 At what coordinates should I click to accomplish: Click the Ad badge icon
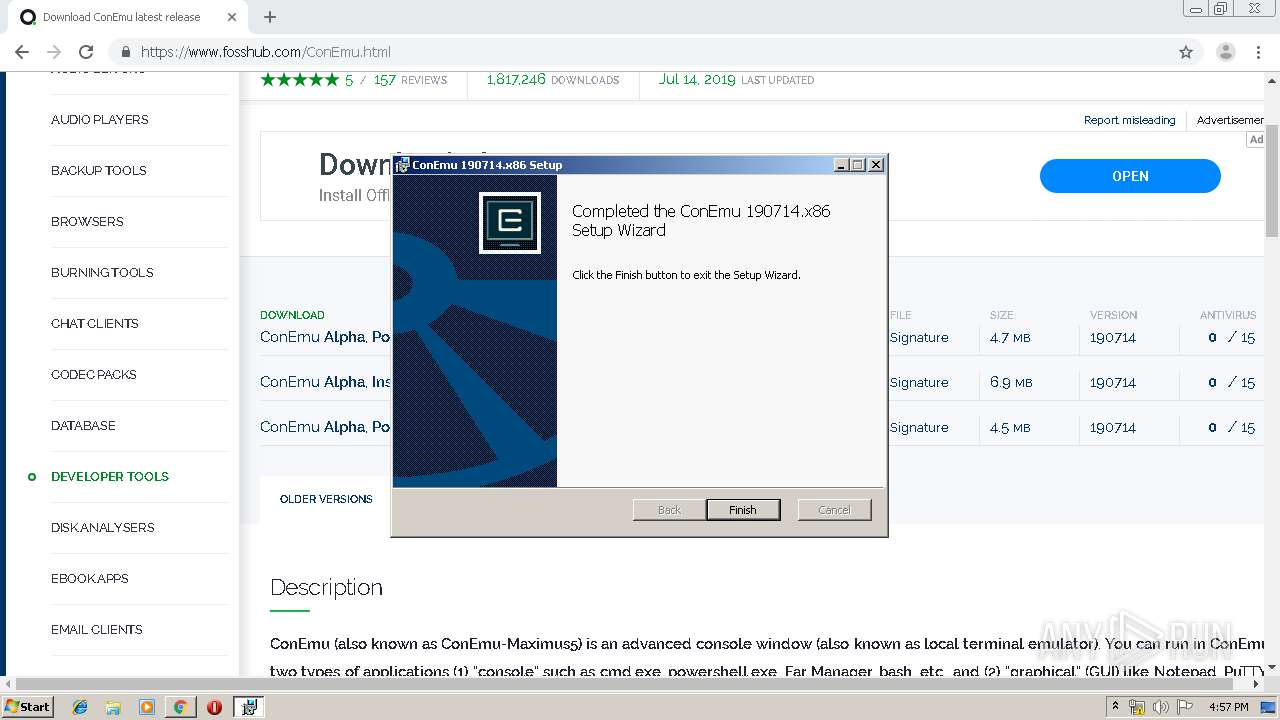tap(1256, 140)
